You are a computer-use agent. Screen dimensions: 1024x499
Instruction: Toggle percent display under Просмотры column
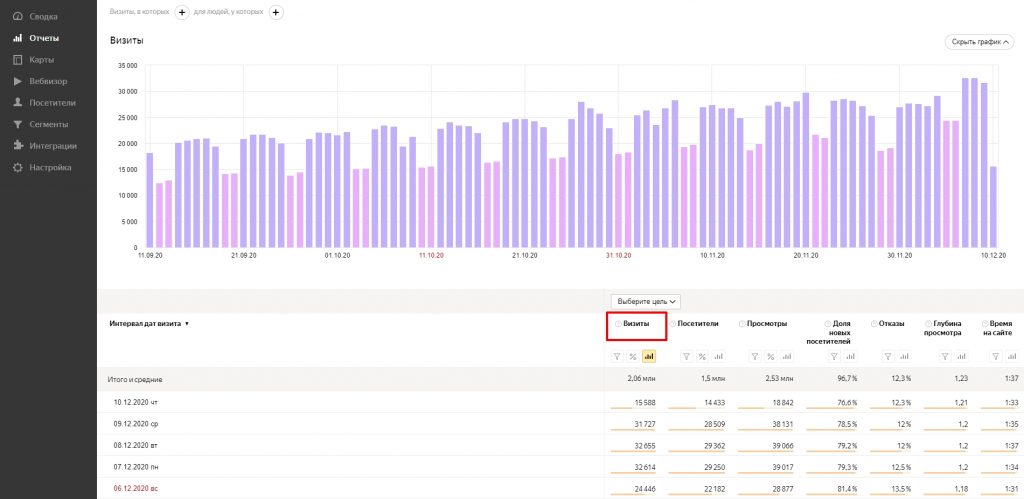(x=771, y=356)
